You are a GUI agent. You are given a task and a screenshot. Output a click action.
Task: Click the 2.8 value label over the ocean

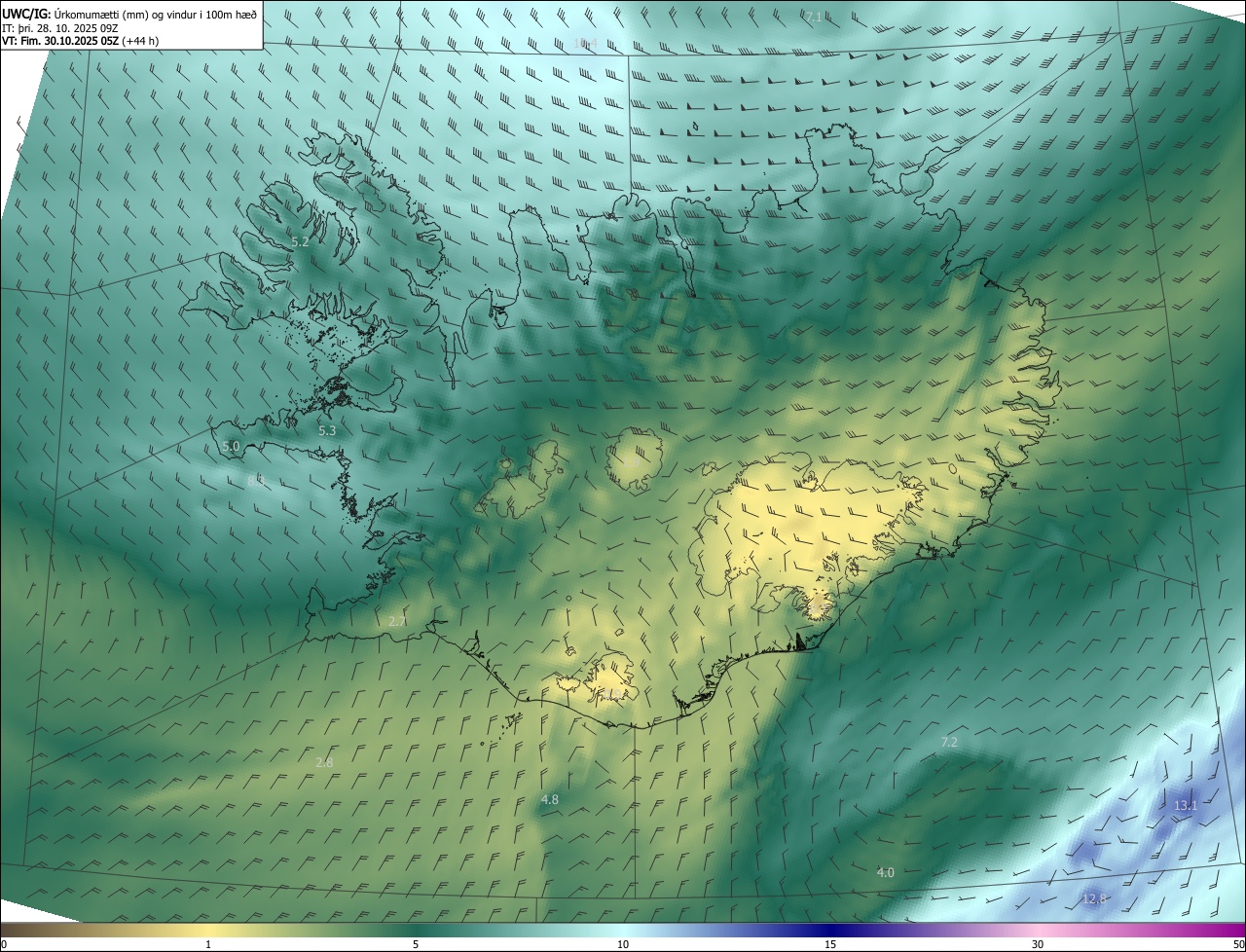[325, 762]
